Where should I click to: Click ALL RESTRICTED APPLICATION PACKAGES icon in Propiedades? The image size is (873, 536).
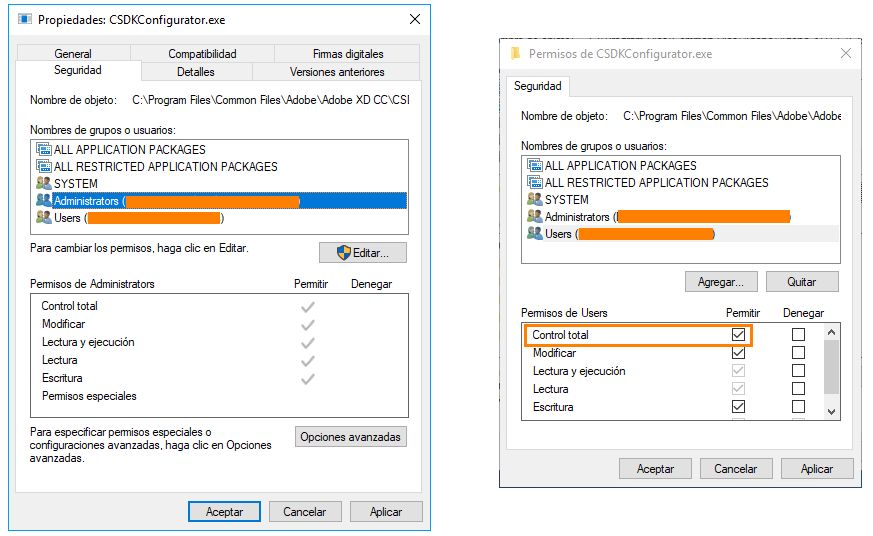(44, 167)
